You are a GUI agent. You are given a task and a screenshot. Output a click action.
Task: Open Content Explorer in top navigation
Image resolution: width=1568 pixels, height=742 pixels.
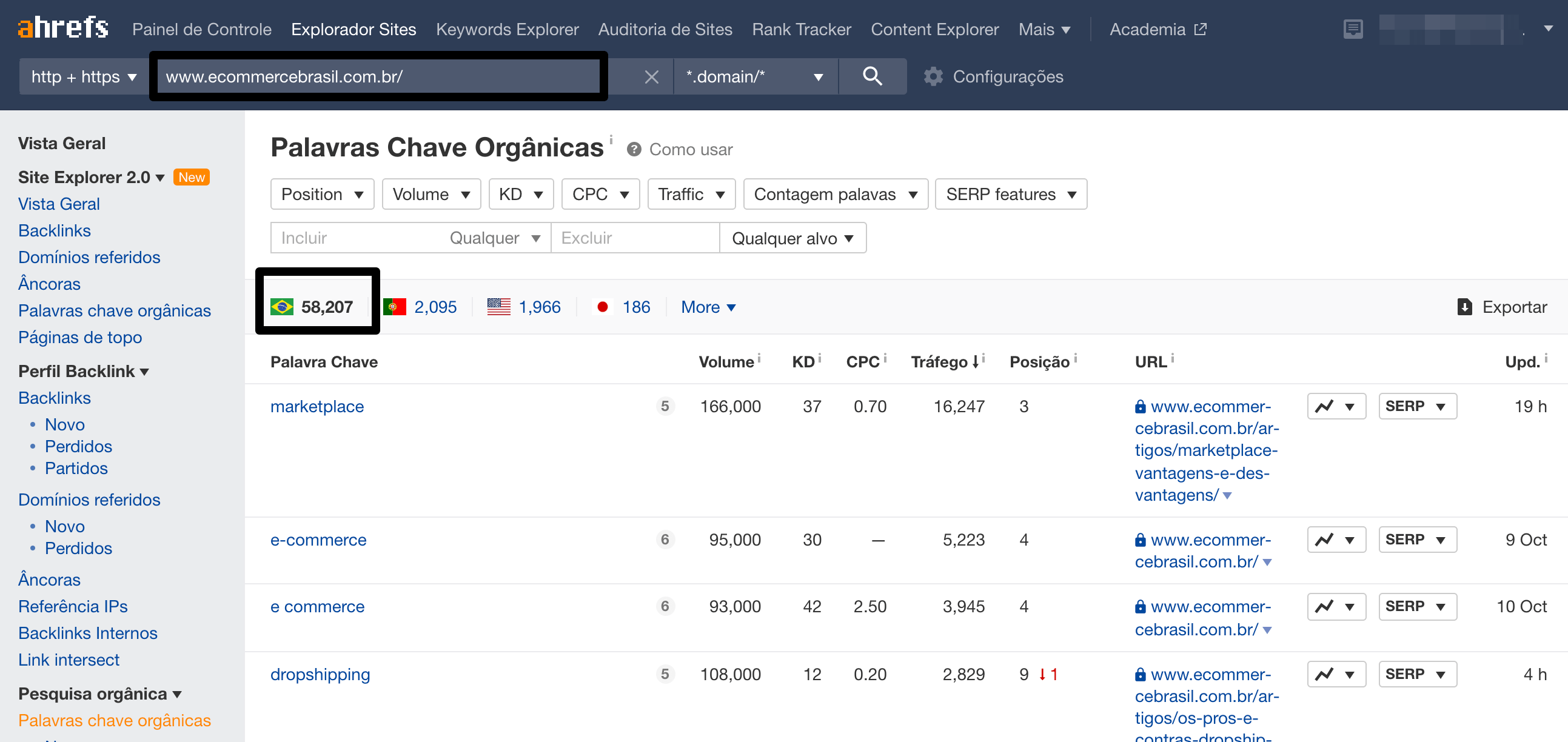[934, 28]
